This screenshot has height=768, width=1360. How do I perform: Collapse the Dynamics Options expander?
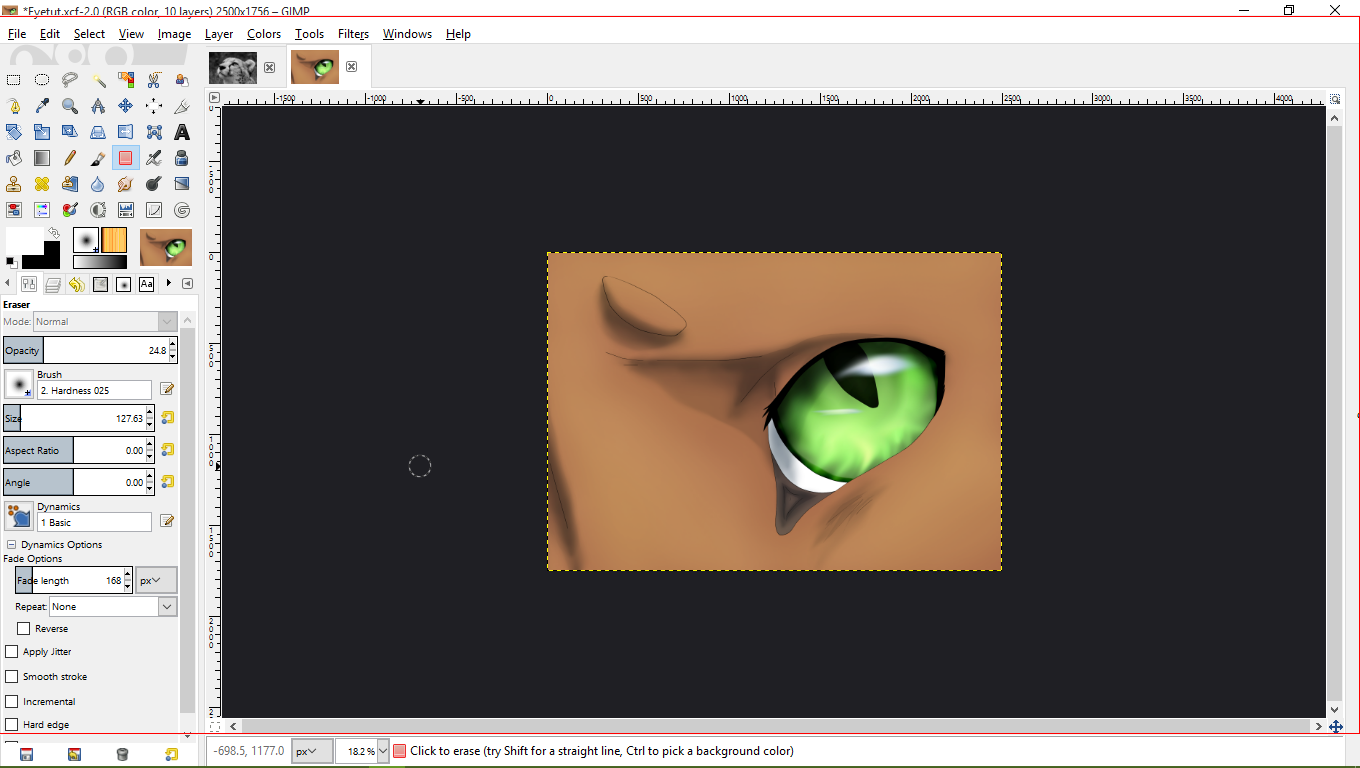point(12,545)
